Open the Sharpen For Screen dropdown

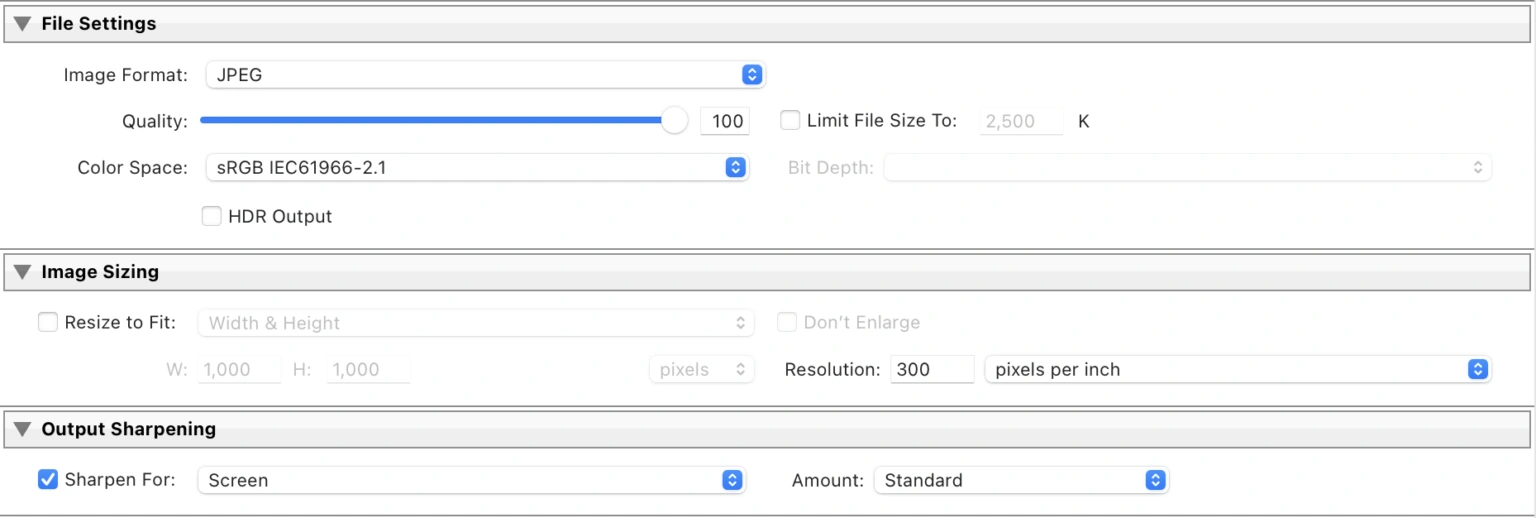point(471,481)
